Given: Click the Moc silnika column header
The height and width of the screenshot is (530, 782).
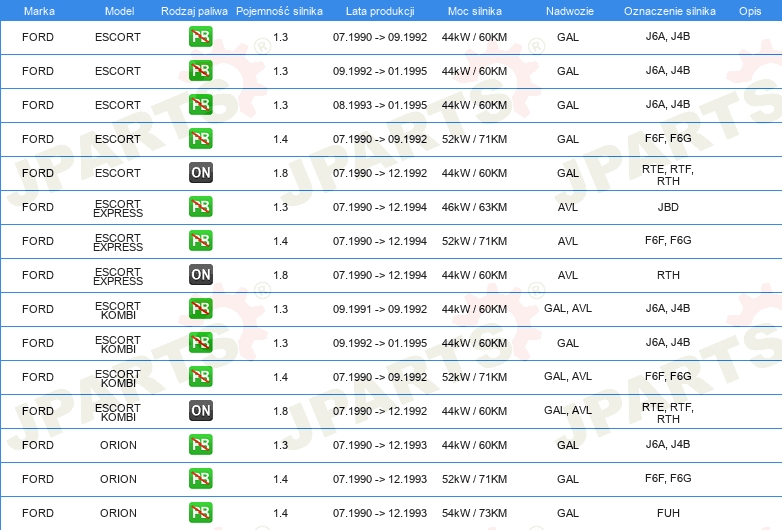Looking at the screenshot, I should point(475,11).
